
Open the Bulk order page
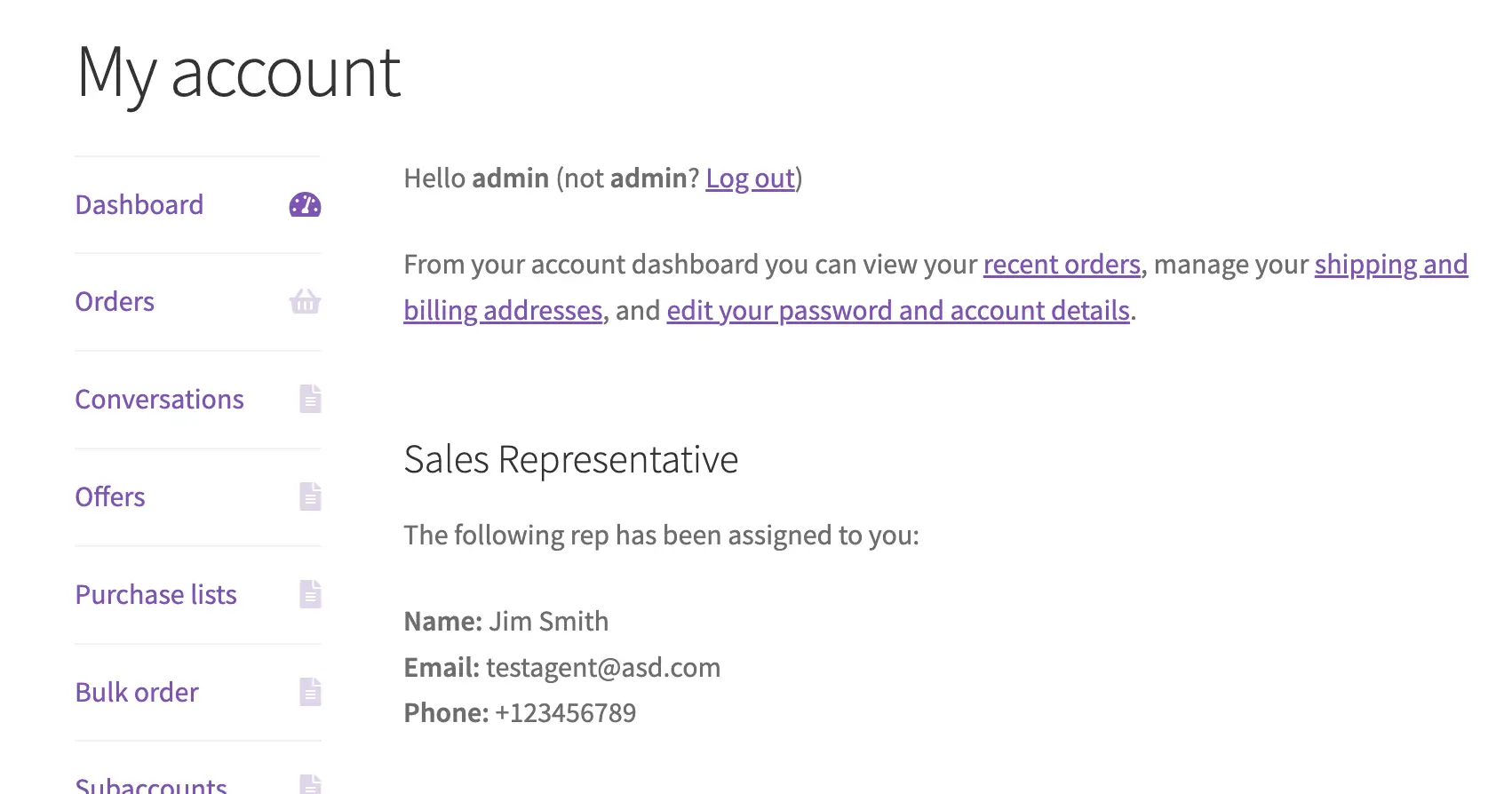coord(137,692)
